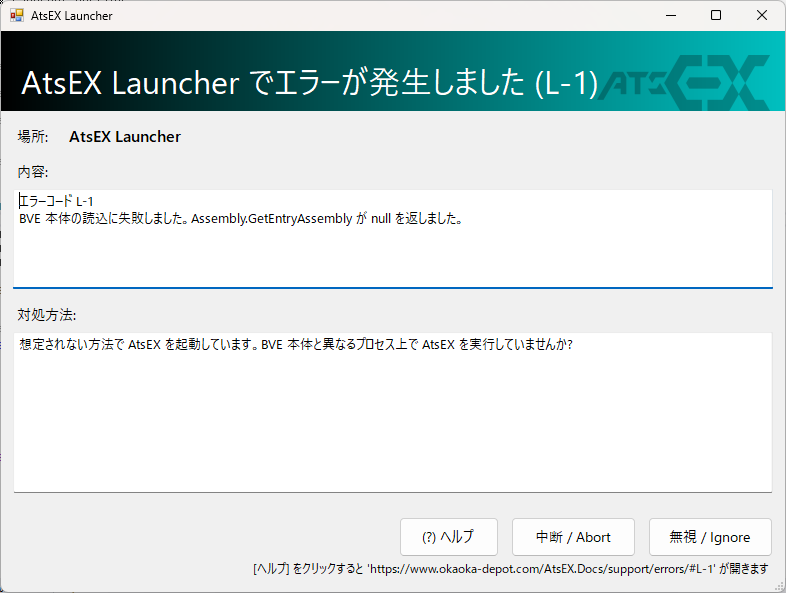Close the AtsEX Launcher error dialog
This screenshot has width=786, height=593.
[x=761, y=16]
